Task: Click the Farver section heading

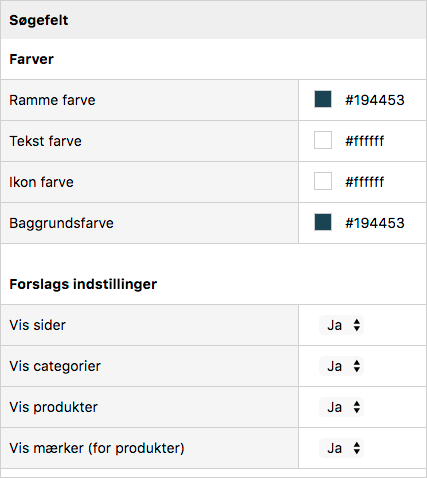Action: click(31, 59)
